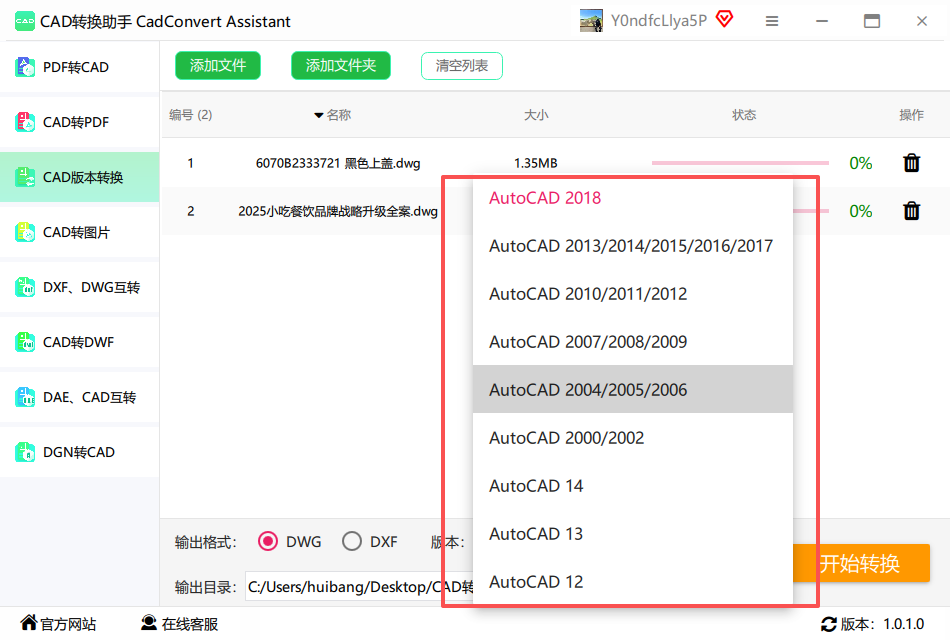This screenshot has width=950, height=640.
Task: Choose AutoCAD 2010/2011/2012 option
Action: [633, 294]
